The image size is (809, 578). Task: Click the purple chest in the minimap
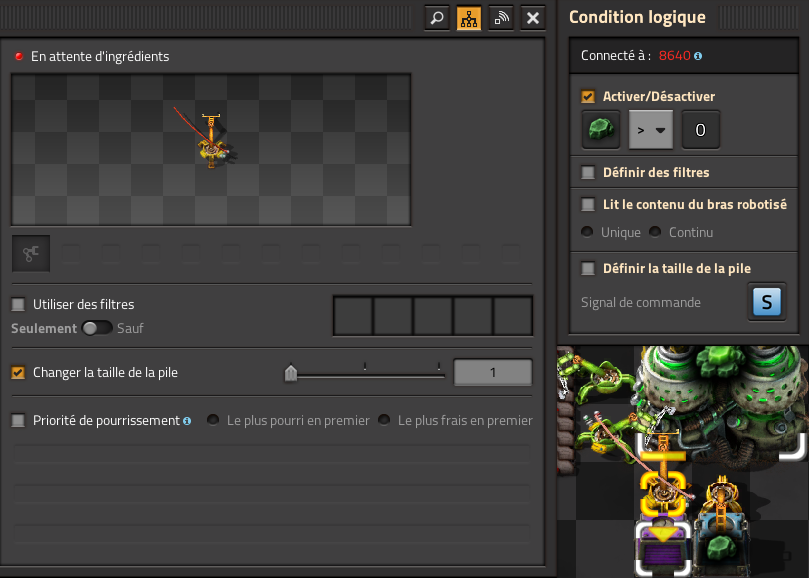point(662,547)
